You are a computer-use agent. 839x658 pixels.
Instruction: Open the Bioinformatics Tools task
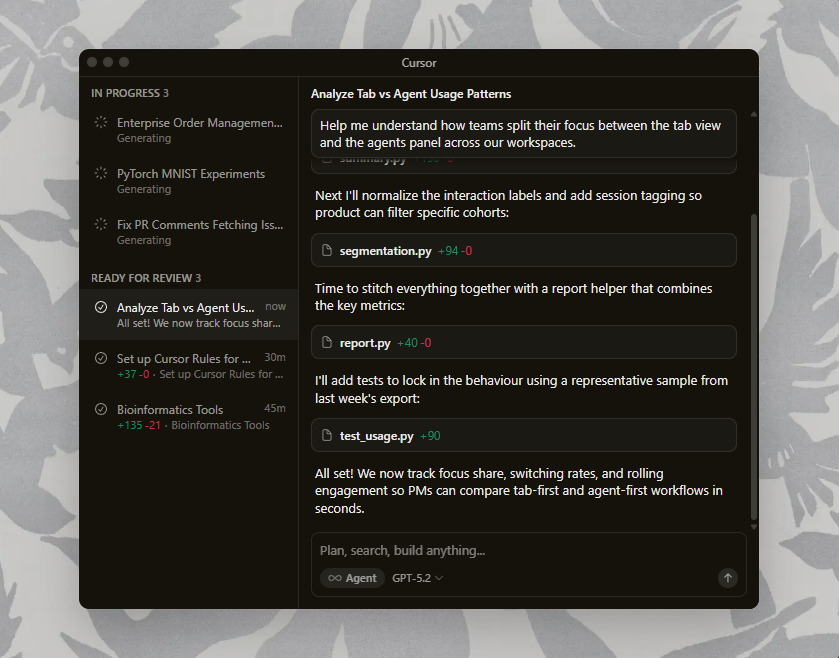click(x=189, y=417)
